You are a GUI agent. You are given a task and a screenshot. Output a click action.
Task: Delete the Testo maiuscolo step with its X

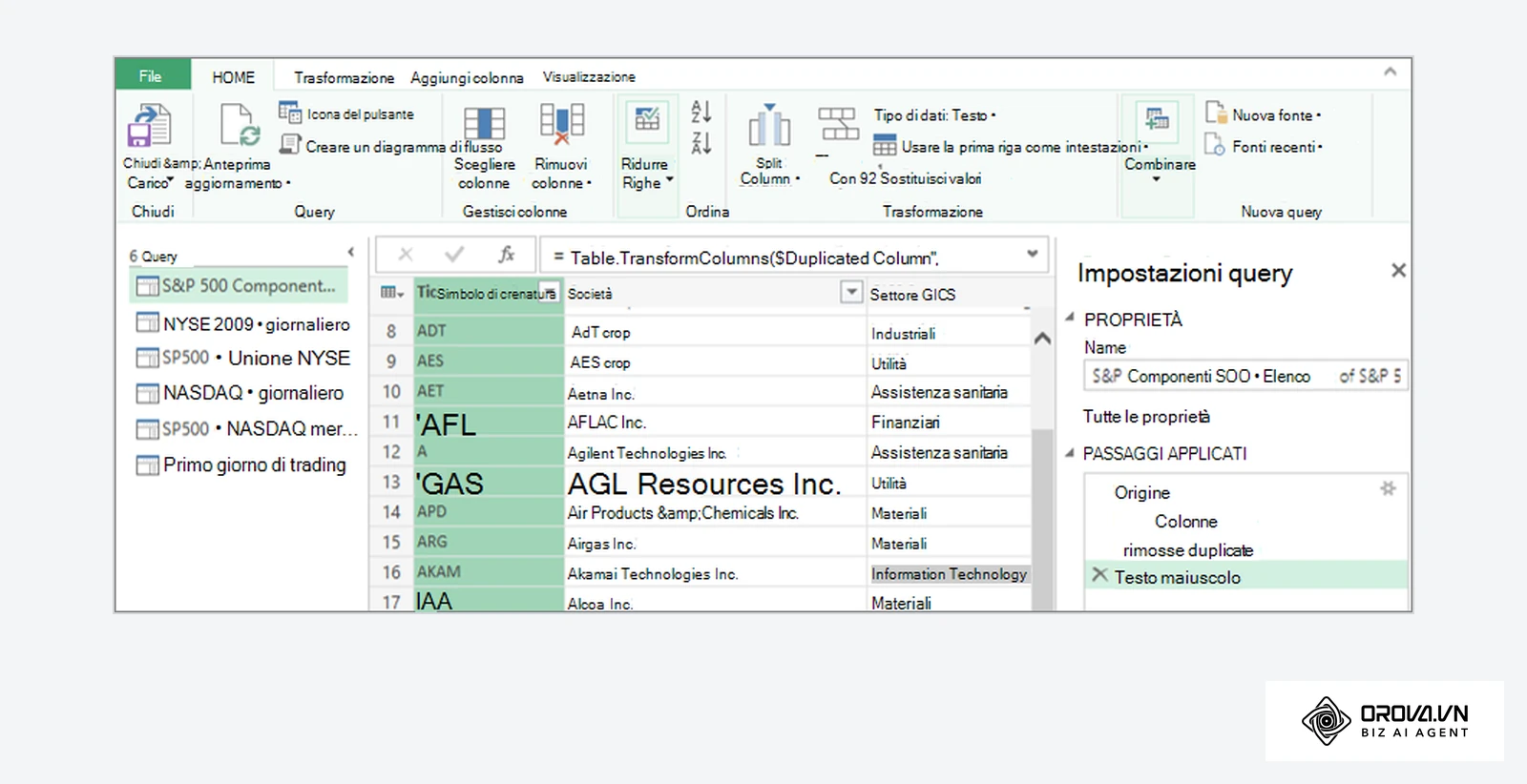(x=1099, y=575)
